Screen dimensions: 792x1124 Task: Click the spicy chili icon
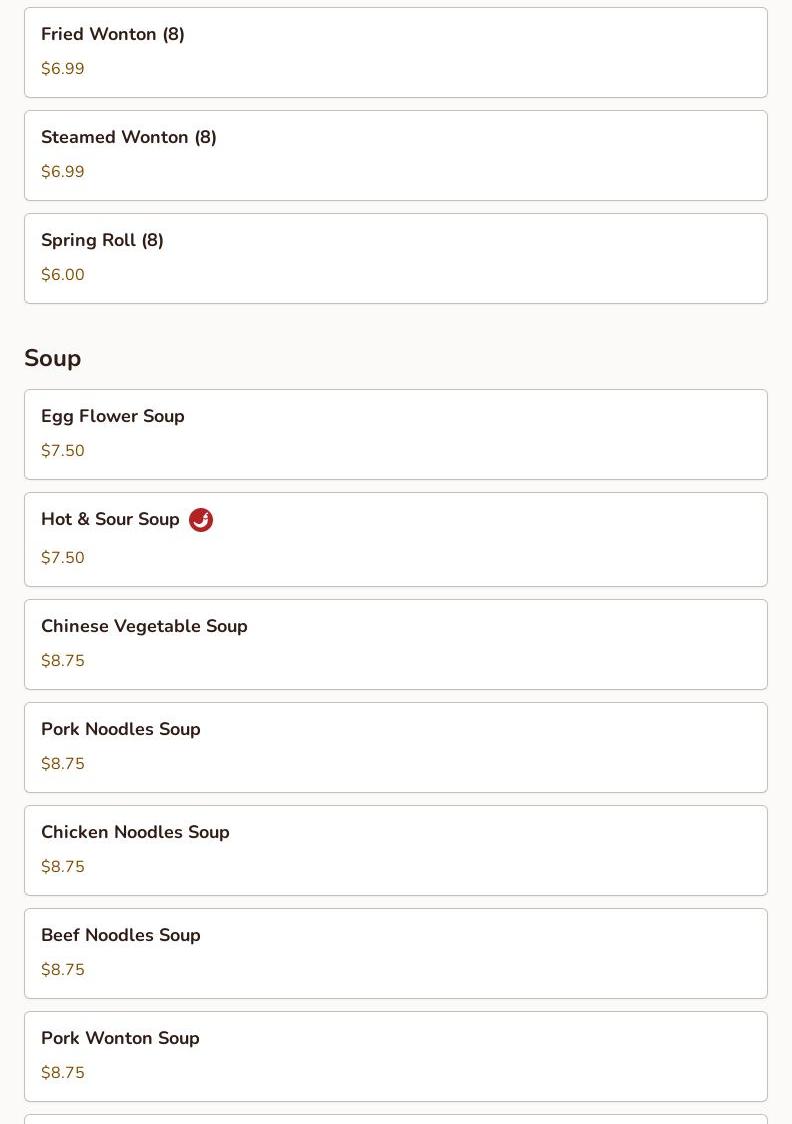coord(201,520)
